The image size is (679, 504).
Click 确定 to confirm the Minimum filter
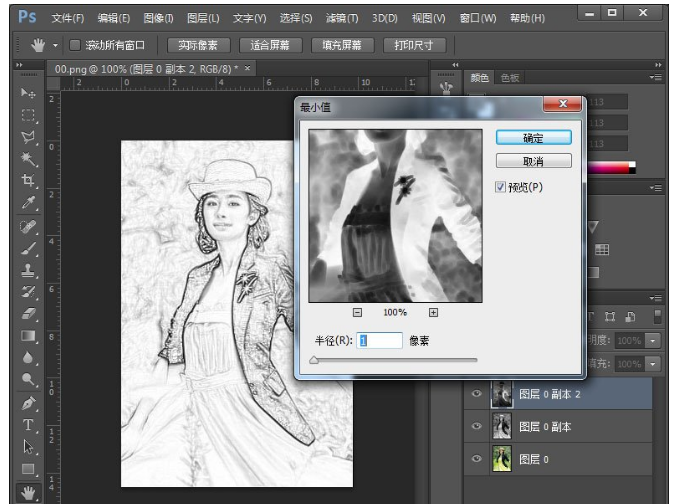tap(533, 138)
